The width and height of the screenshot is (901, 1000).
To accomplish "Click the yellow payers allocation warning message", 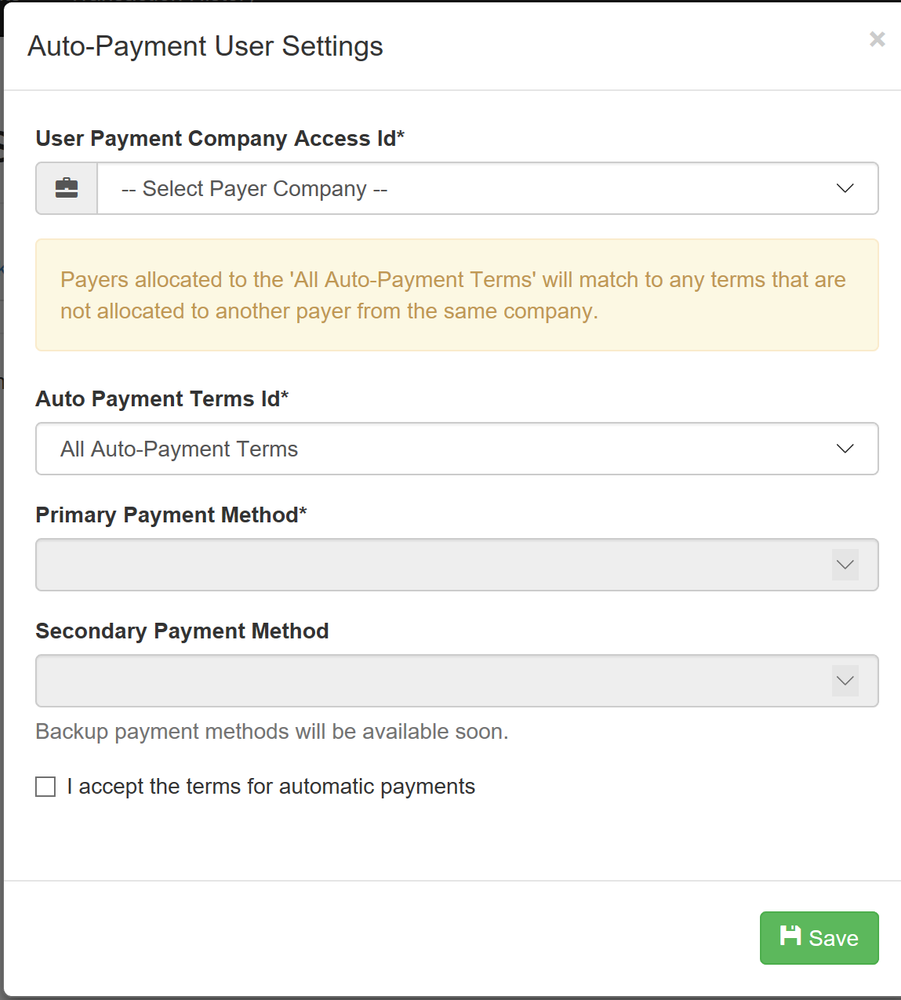I will pos(456,295).
